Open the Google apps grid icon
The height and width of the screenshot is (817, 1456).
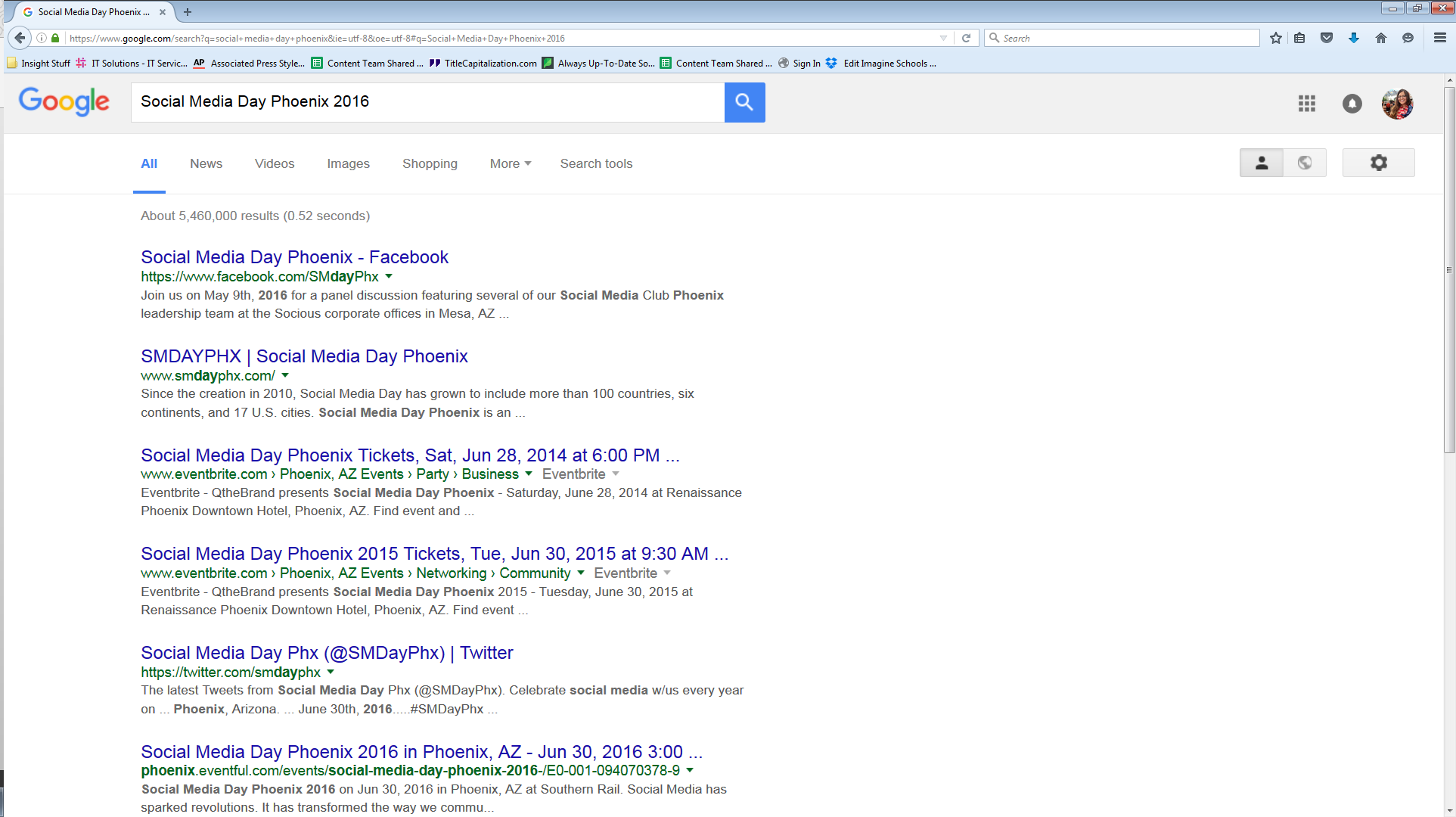tap(1307, 104)
